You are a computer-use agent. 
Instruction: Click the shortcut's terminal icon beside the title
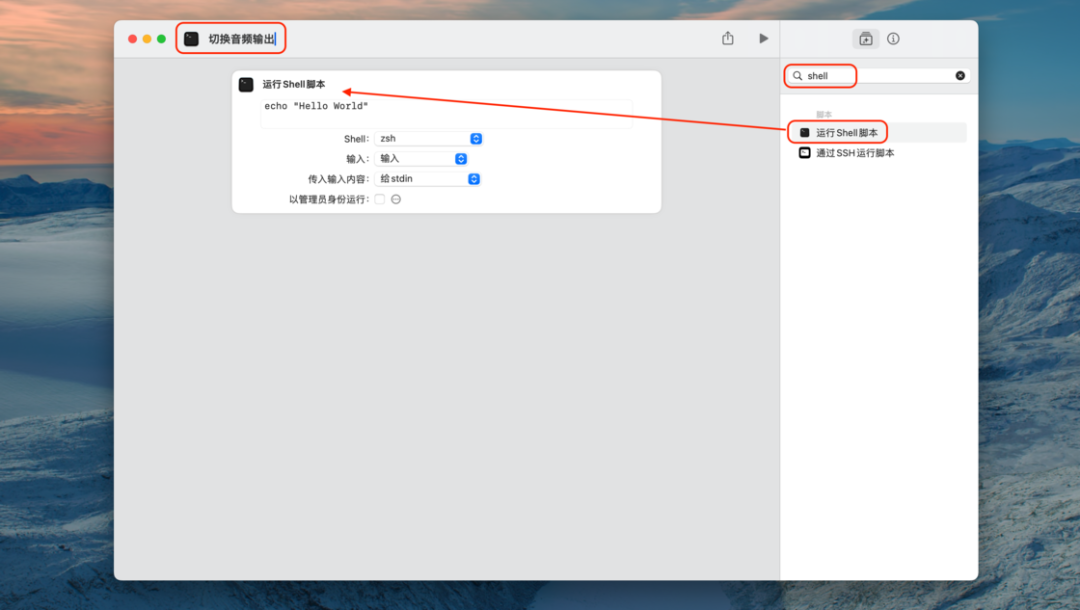pos(191,39)
